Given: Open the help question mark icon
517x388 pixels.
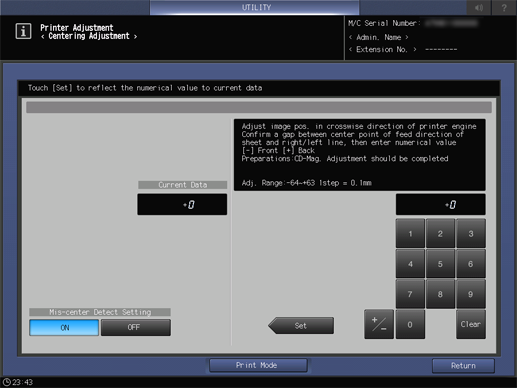Looking at the screenshot, I should [504, 7].
